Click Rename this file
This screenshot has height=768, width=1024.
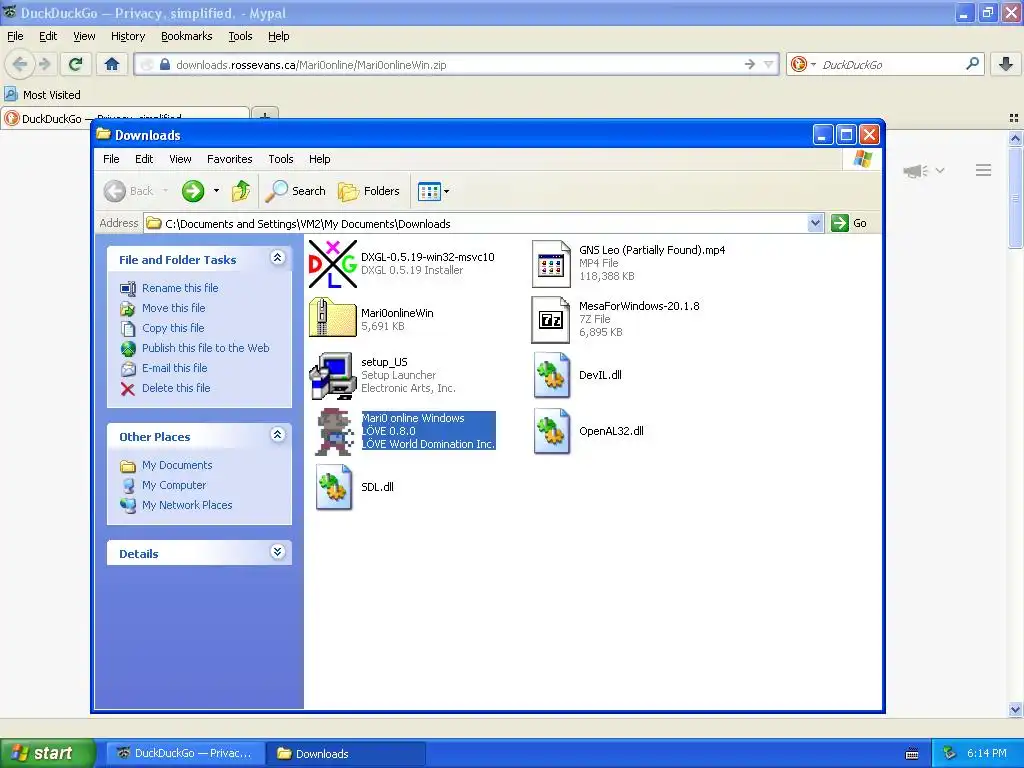tap(180, 288)
